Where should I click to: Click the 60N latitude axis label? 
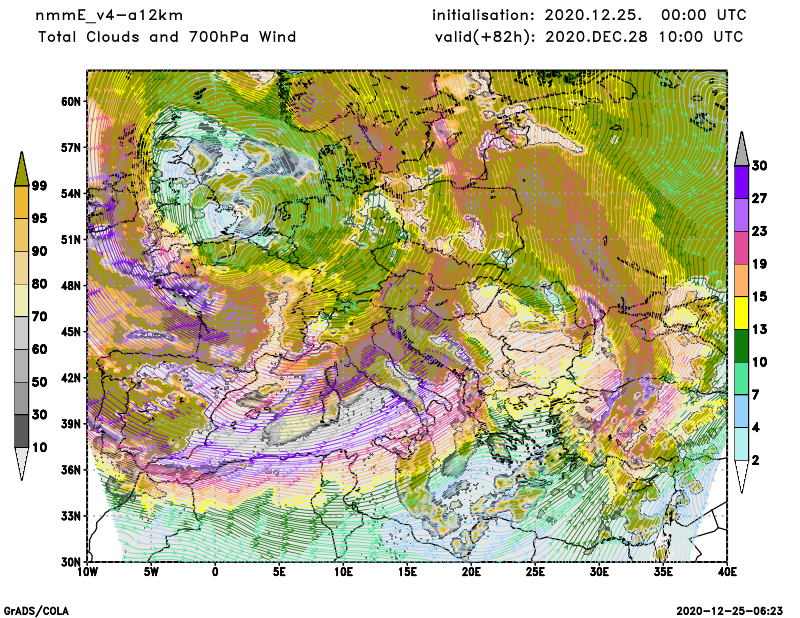click(x=70, y=101)
